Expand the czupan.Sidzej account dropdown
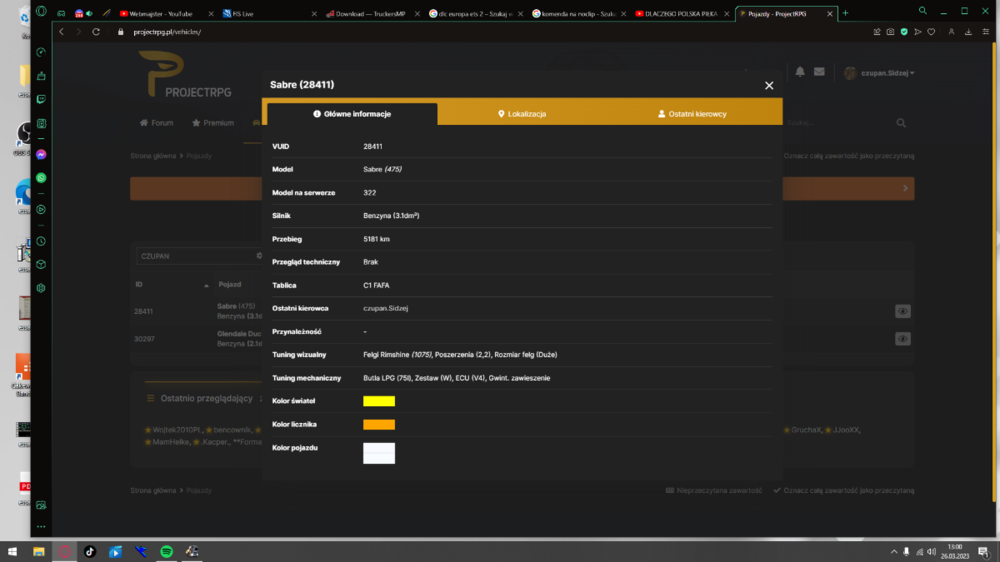 [x=879, y=73]
